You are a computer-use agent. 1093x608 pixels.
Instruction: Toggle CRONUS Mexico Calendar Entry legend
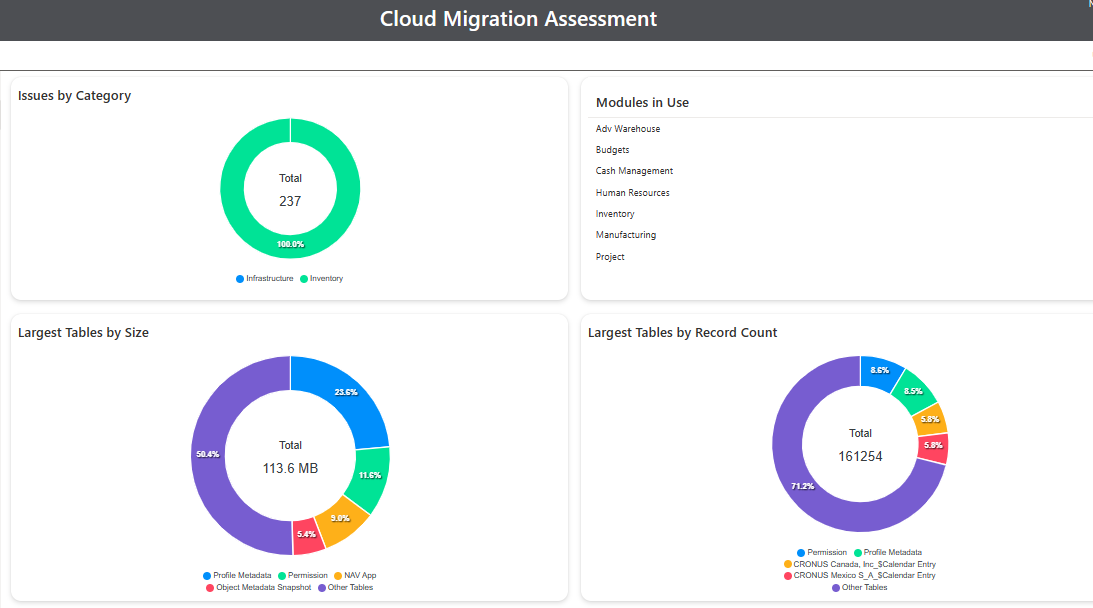click(x=859, y=575)
